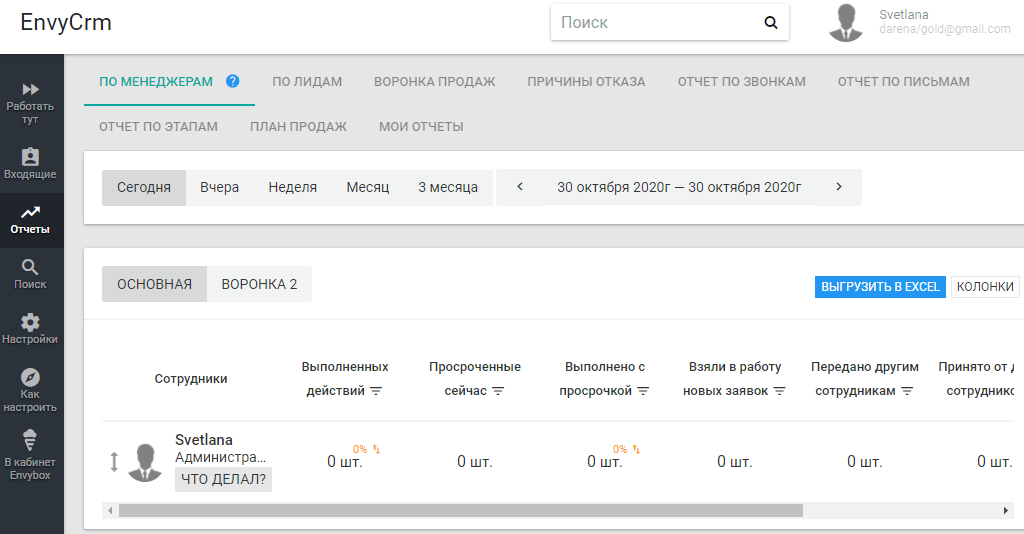Open the 'Входящие' inbox icon
Viewport: 1024px width, 534px height.
31,158
